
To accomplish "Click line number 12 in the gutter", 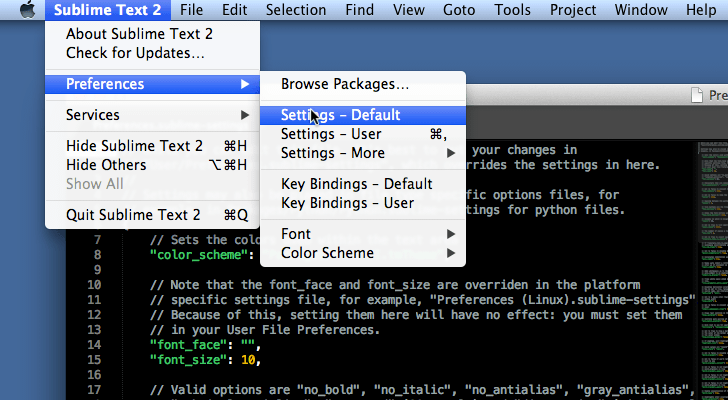I will click(94, 315).
